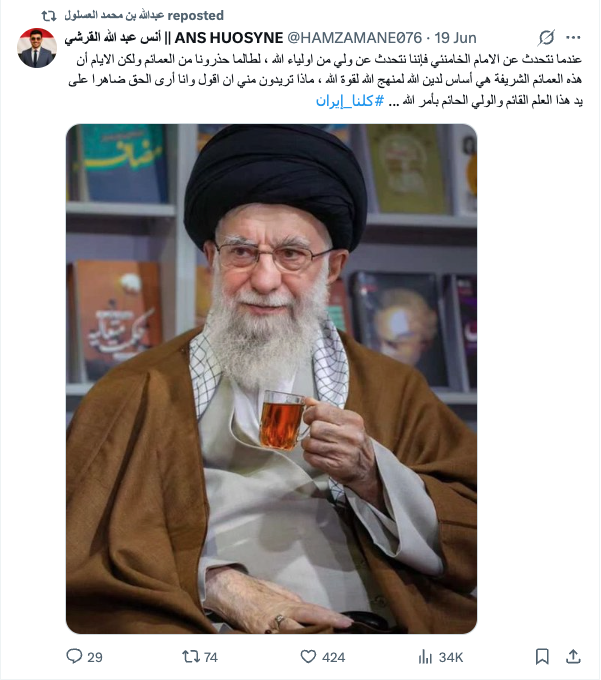Click the Grok slashed circle icon

click(546, 38)
